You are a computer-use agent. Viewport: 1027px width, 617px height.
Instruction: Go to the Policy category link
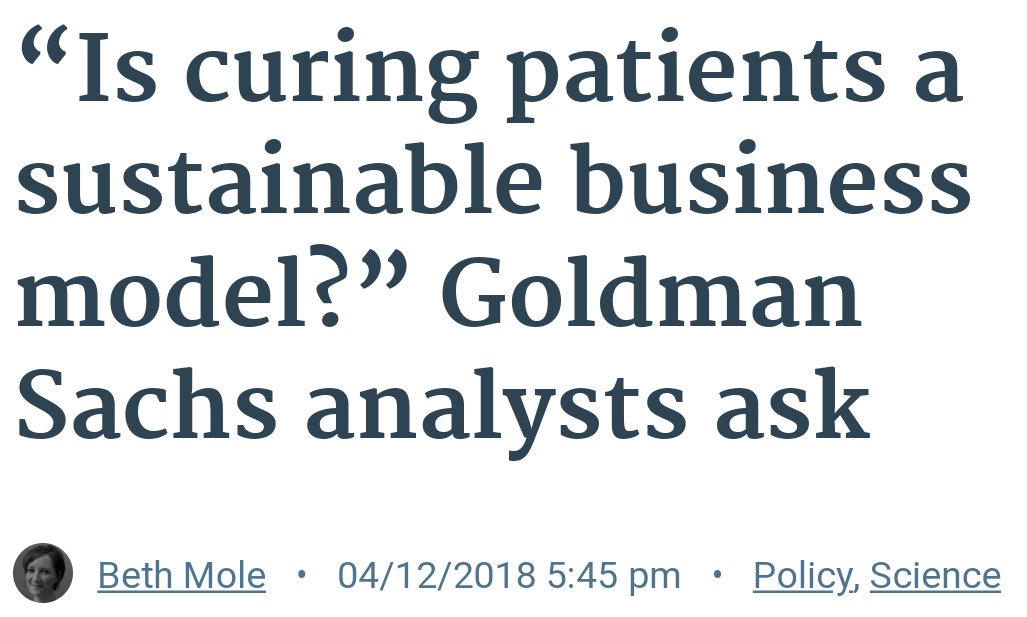coord(804,576)
